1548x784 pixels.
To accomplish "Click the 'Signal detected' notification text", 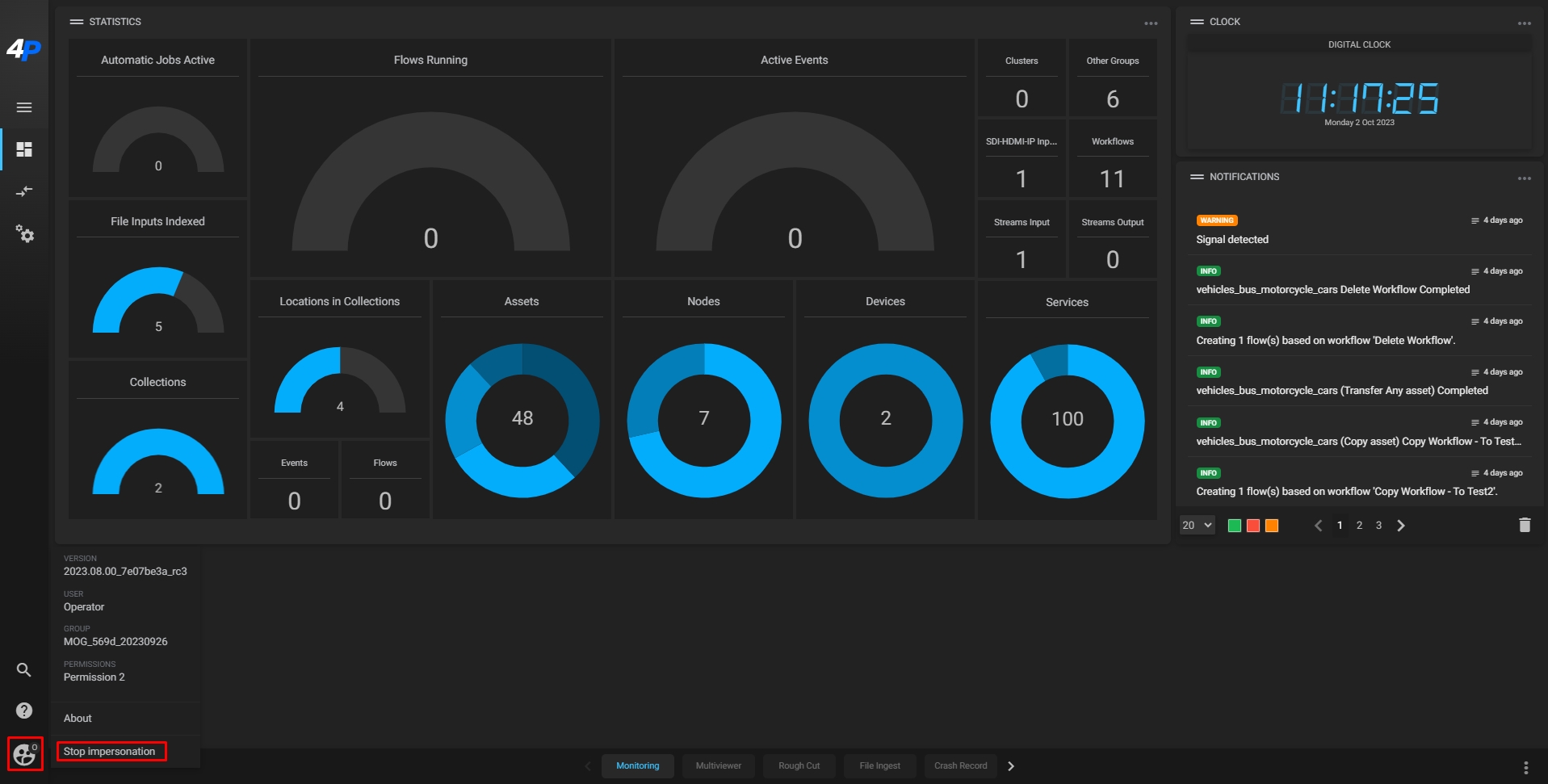I will (x=1232, y=240).
